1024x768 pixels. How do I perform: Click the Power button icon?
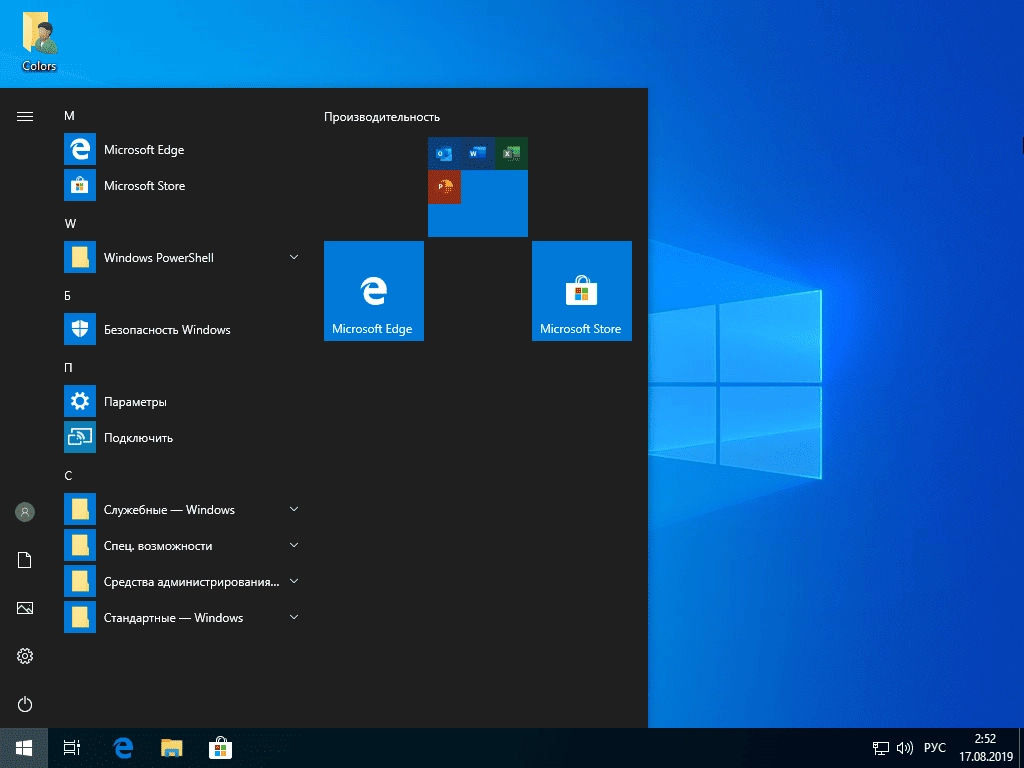point(25,704)
